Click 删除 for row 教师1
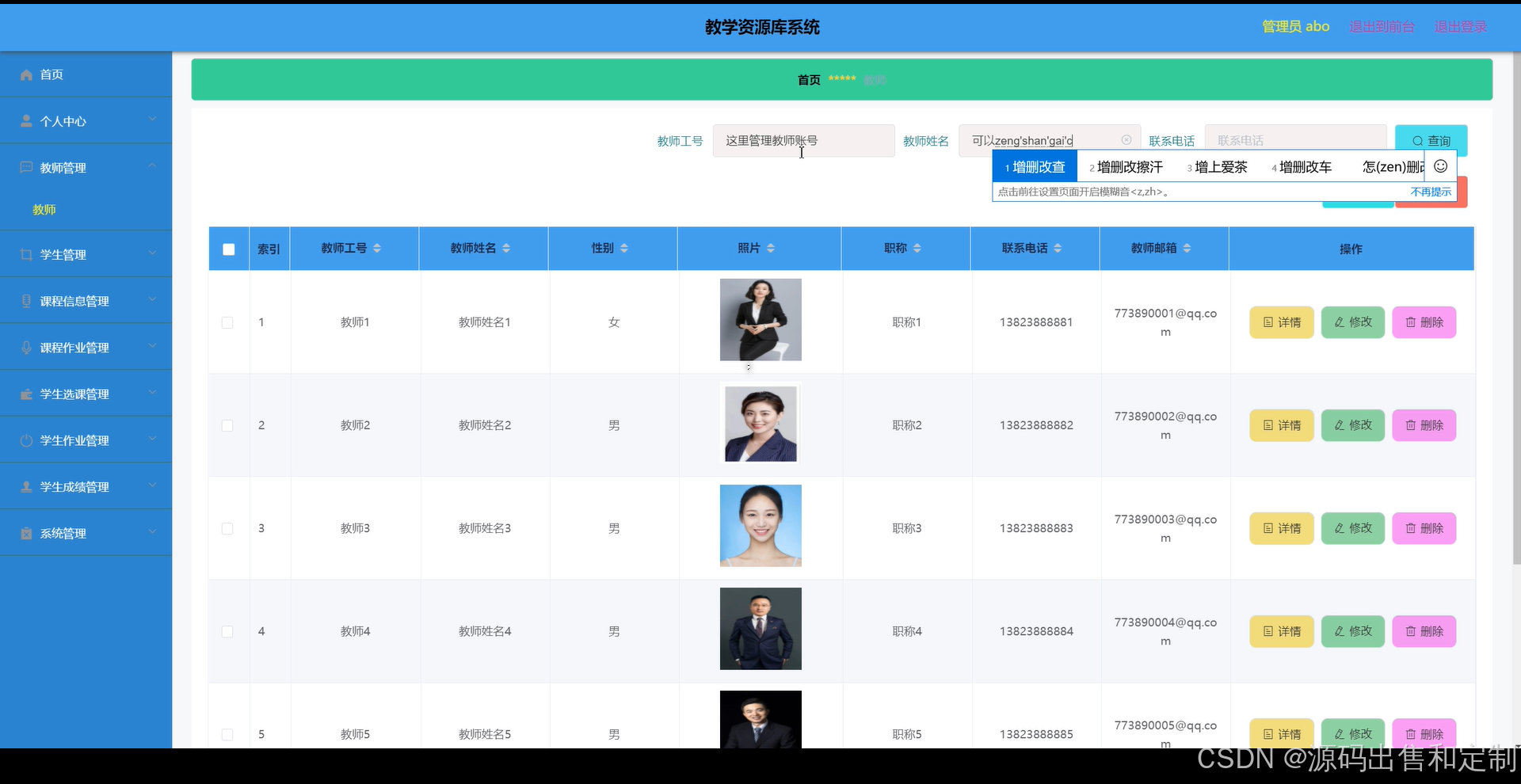Viewport: 1521px width, 784px height. point(1424,322)
